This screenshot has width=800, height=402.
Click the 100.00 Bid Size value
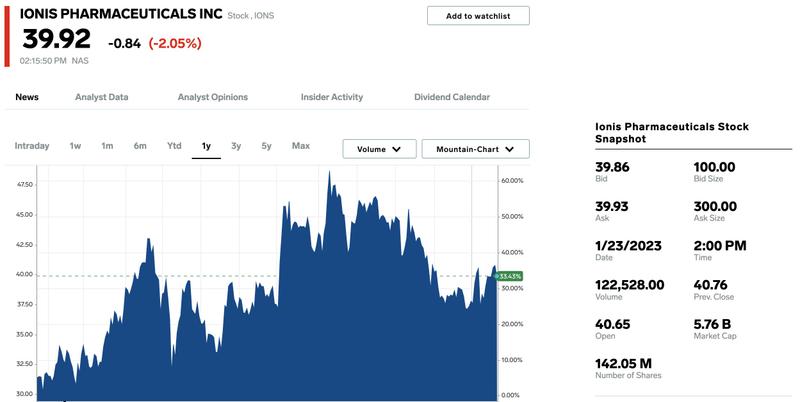click(714, 167)
